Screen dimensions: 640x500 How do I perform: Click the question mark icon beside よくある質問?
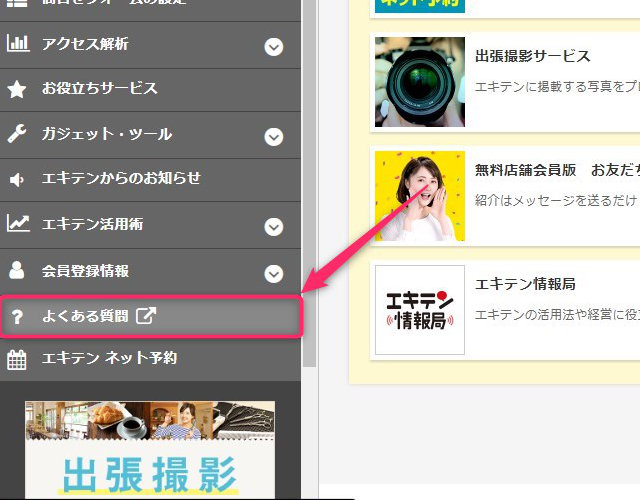tap(17, 316)
